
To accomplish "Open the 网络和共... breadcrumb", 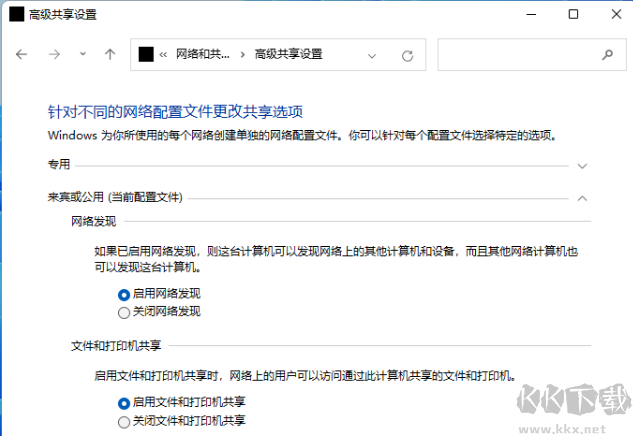I will click(x=203, y=54).
